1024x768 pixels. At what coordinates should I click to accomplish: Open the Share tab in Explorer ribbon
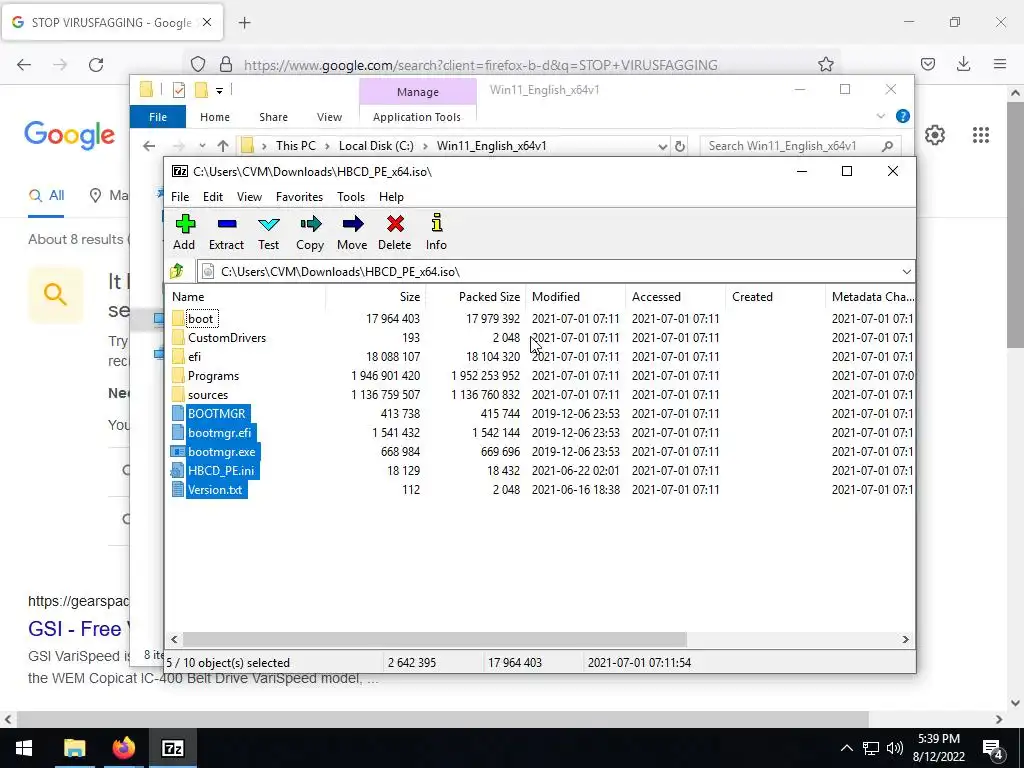pos(273,117)
